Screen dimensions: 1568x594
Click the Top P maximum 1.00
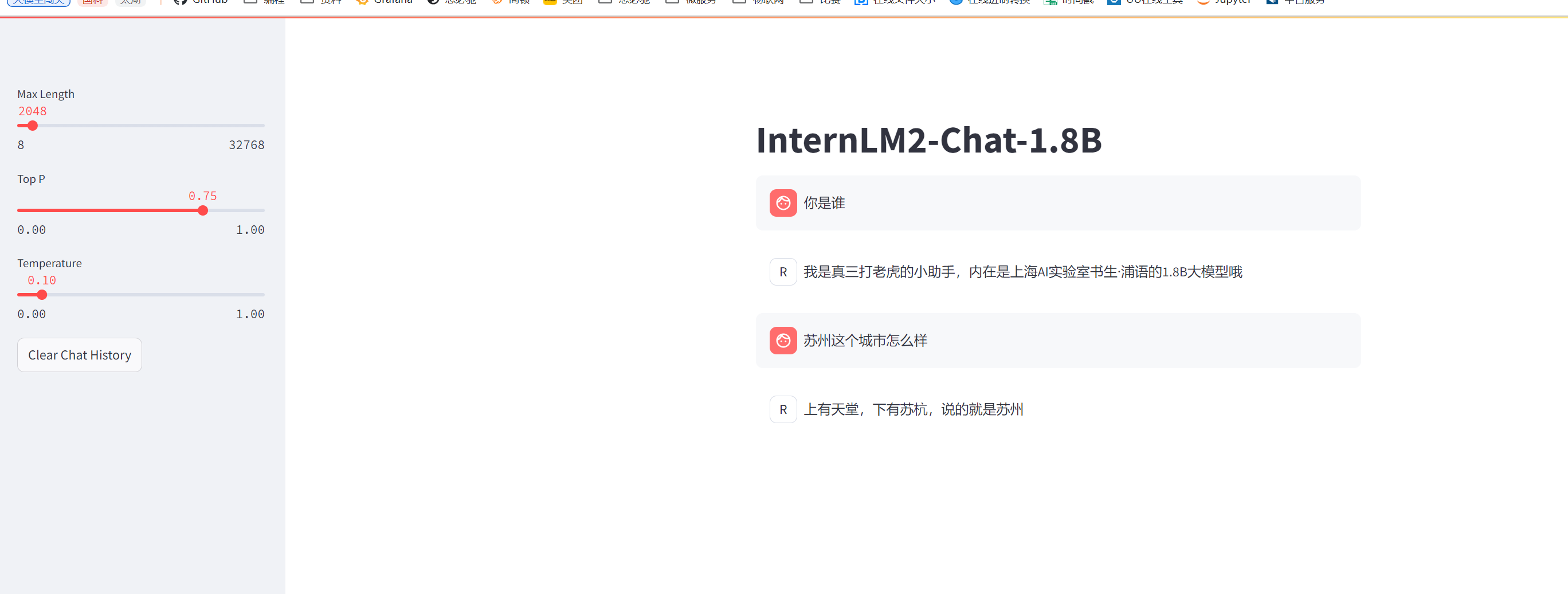[250, 230]
